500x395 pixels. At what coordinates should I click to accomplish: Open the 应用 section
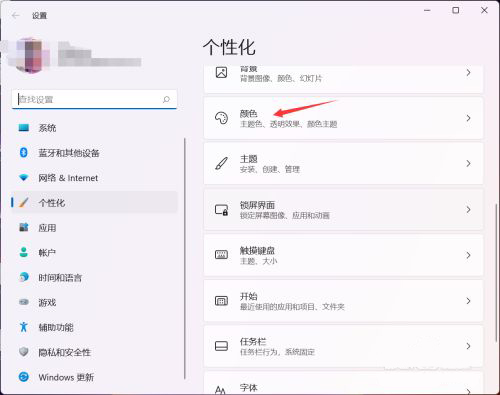[x=94, y=228]
